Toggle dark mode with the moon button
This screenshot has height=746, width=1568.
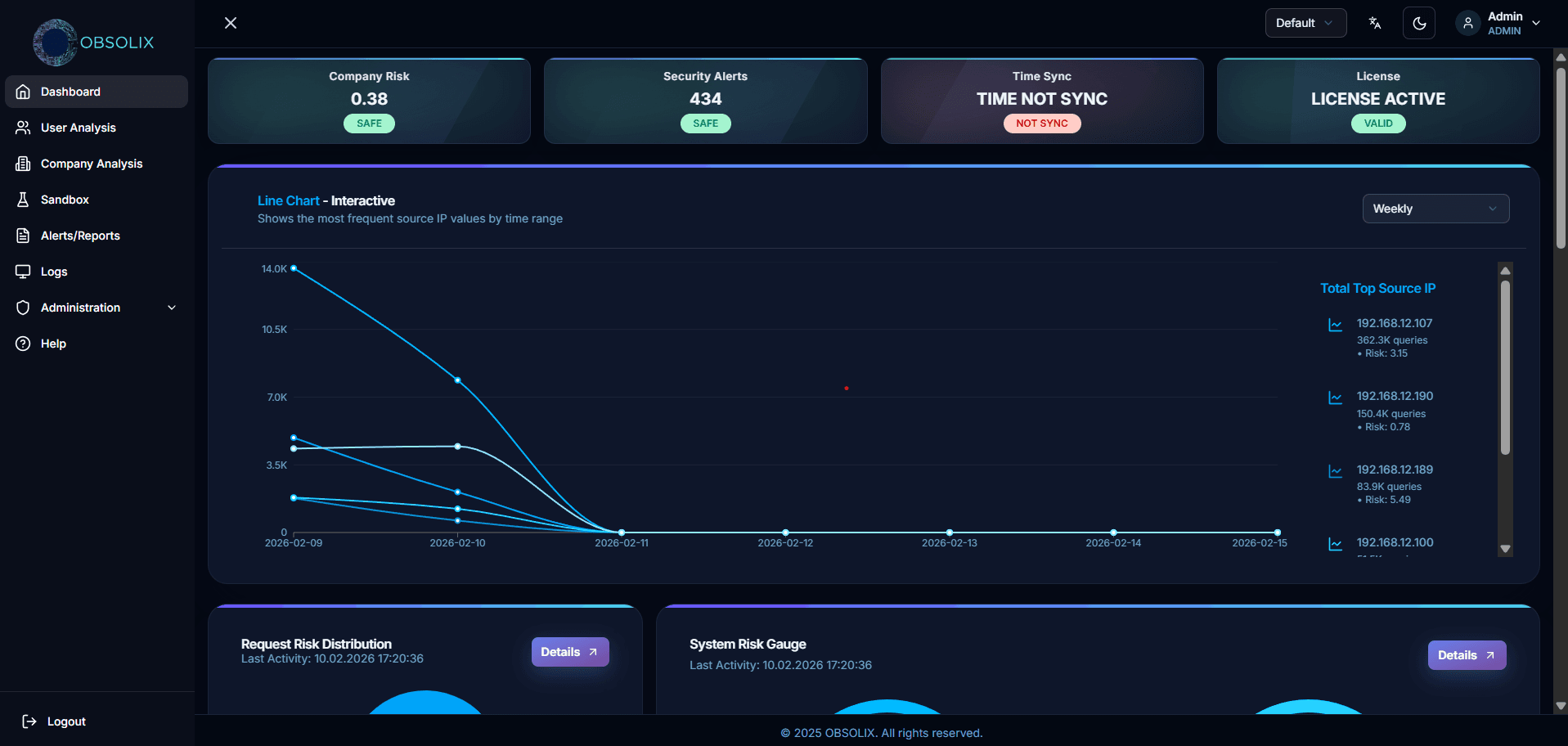(1419, 23)
